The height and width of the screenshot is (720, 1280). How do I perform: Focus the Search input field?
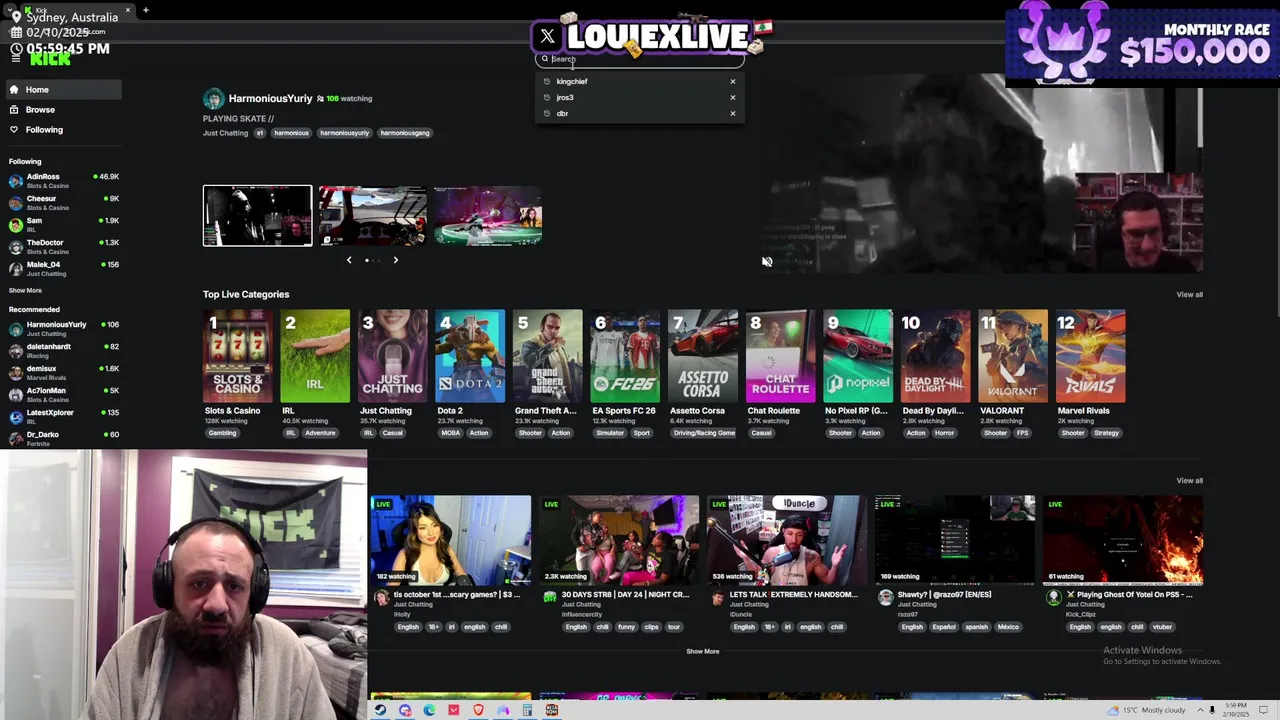pos(640,59)
